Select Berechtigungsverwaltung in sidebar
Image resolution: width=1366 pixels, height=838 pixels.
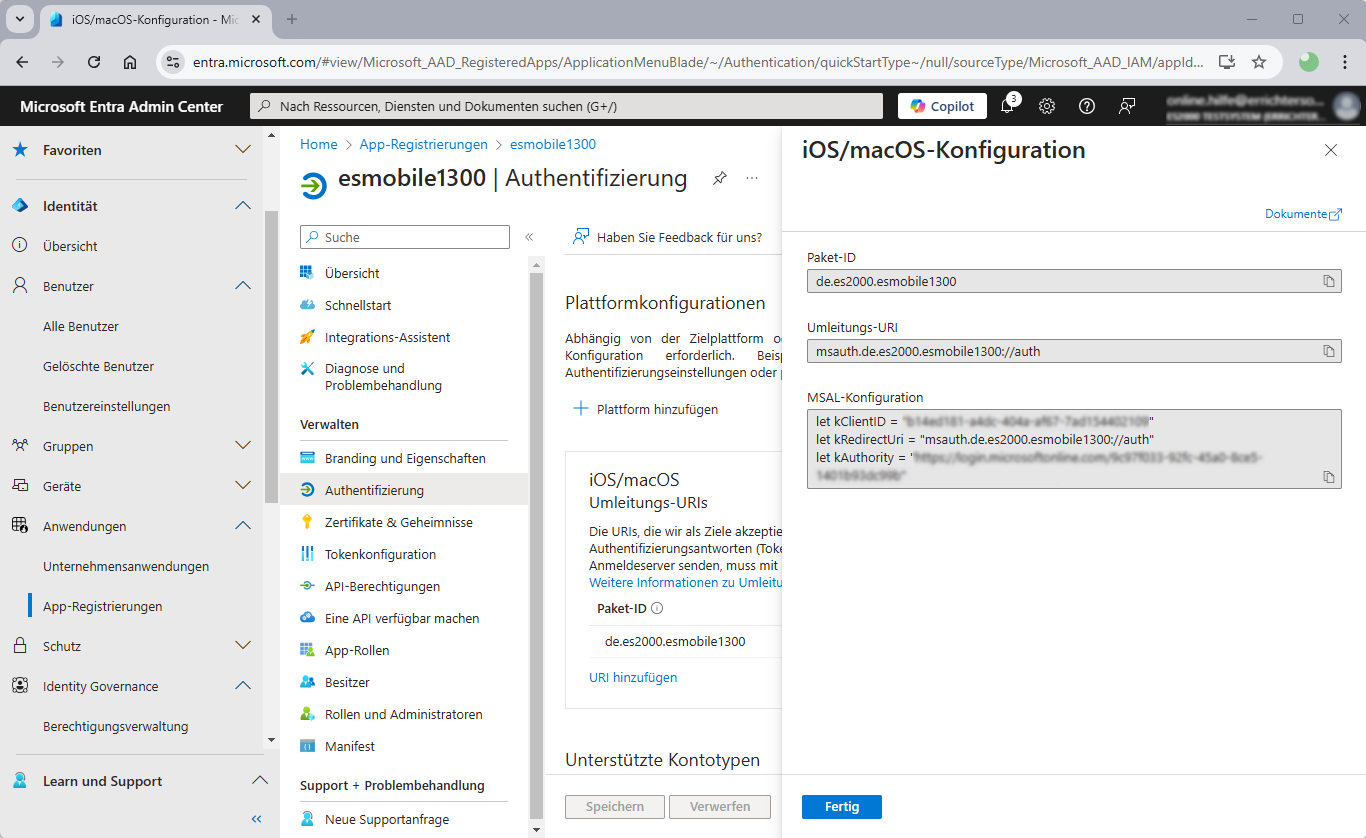coord(116,726)
